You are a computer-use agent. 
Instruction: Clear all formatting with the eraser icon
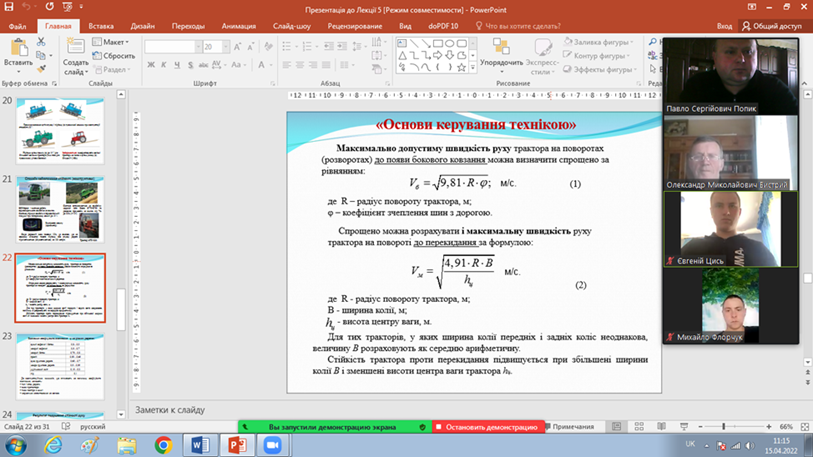[268, 47]
